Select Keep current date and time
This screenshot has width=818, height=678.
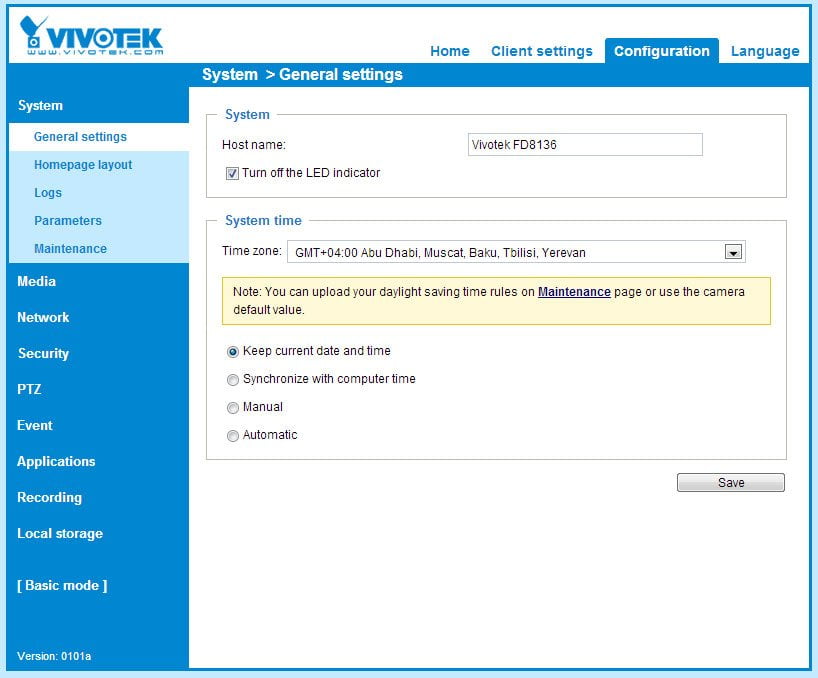(x=233, y=352)
